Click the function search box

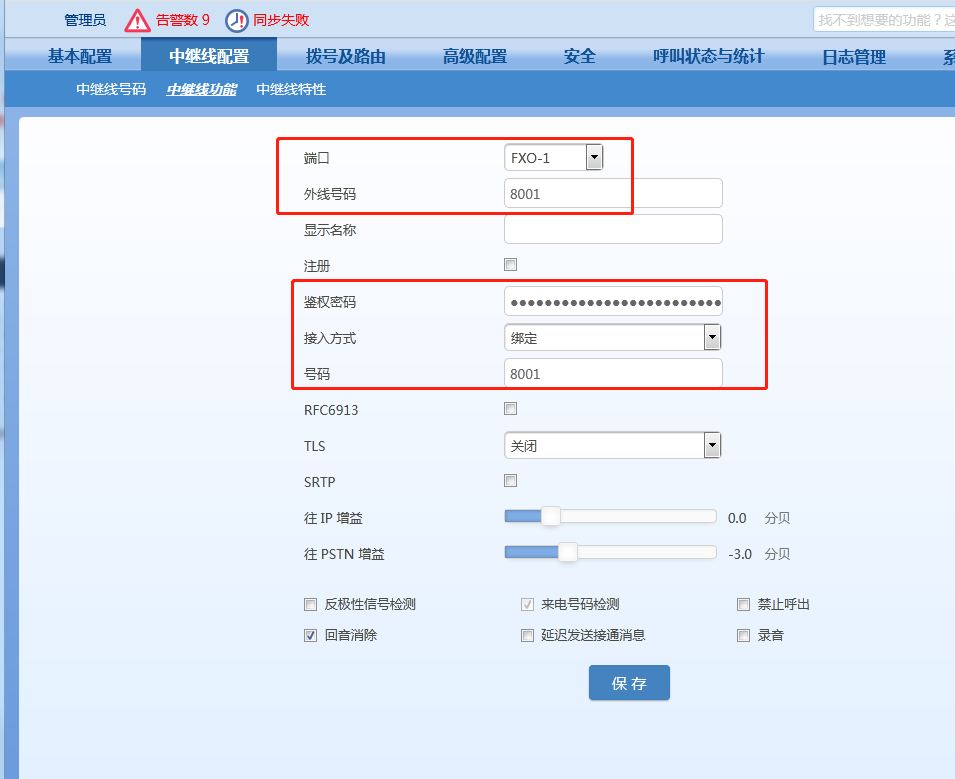coord(883,20)
